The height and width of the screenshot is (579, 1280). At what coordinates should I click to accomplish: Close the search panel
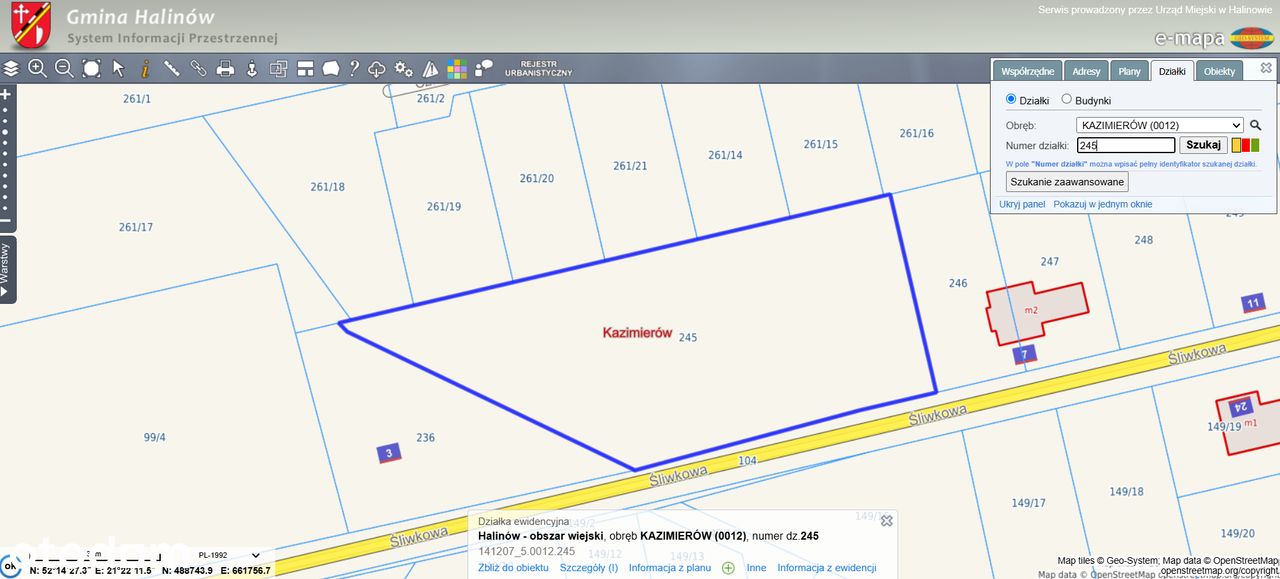1266,68
